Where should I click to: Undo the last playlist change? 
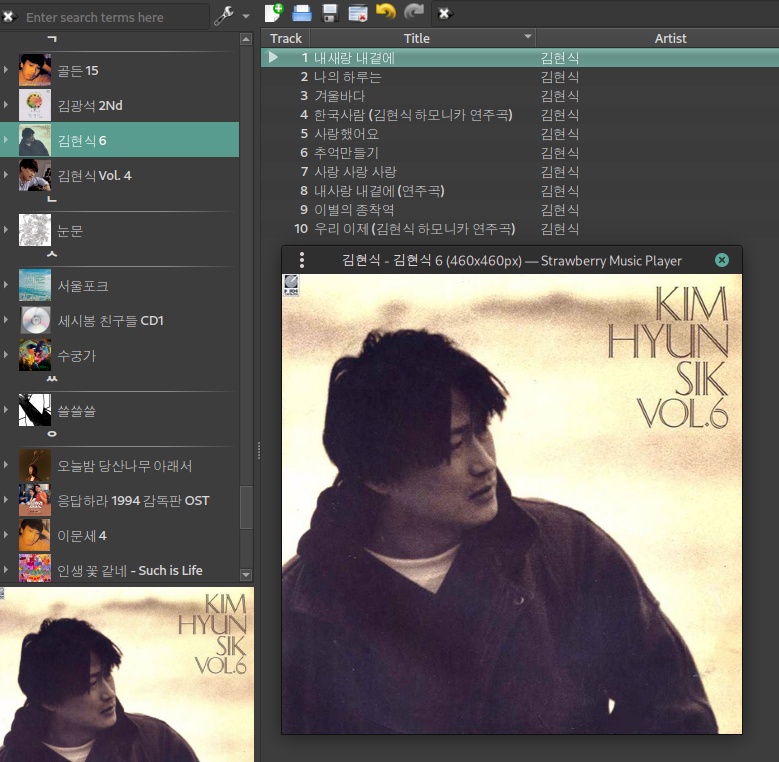(386, 12)
